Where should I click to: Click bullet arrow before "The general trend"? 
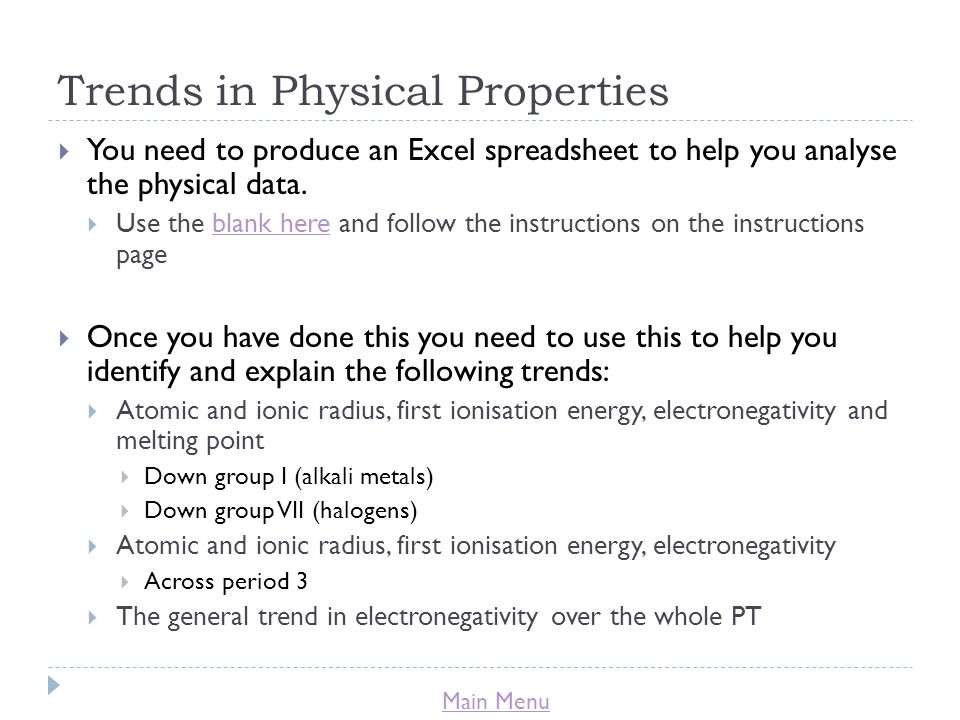pos(92,617)
